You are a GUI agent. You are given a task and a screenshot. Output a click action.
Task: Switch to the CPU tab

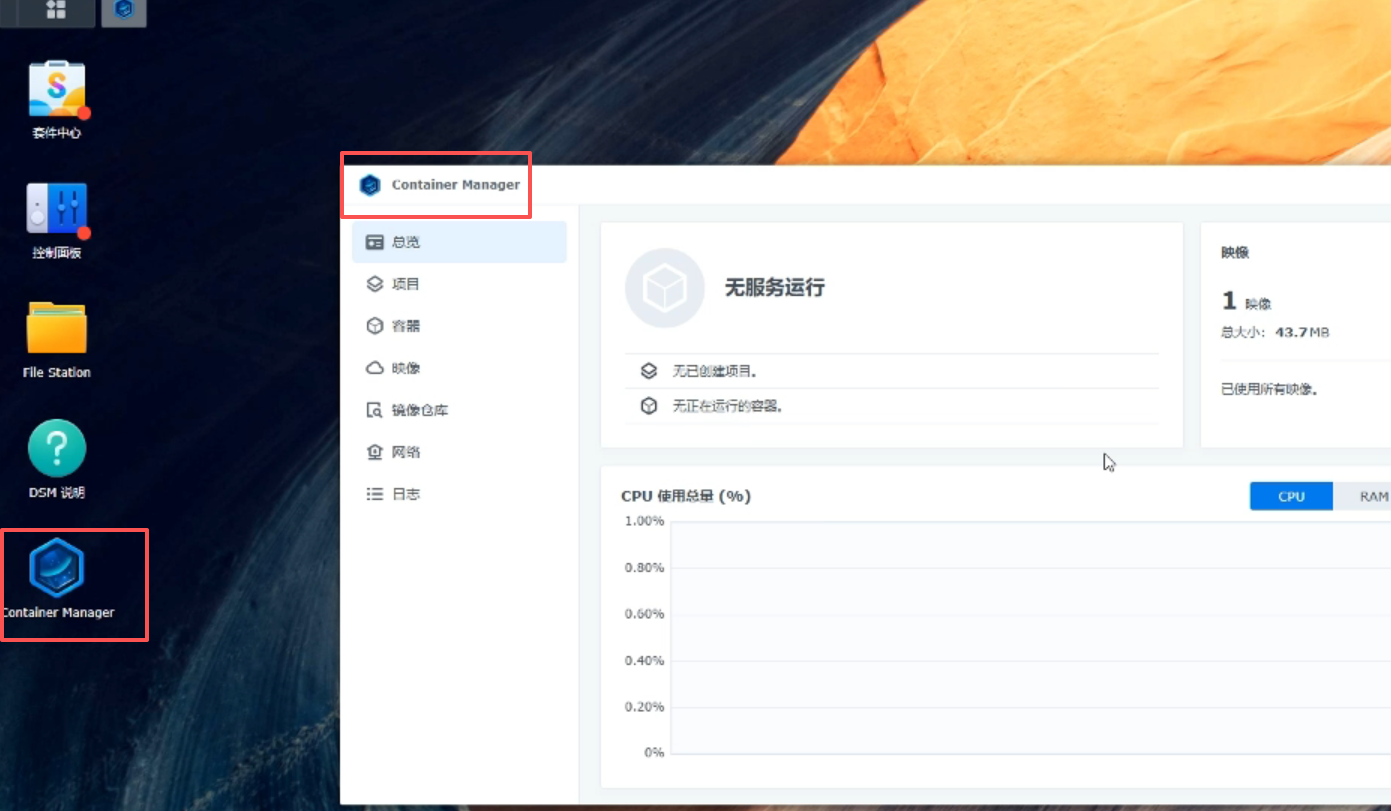click(x=1290, y=495)
